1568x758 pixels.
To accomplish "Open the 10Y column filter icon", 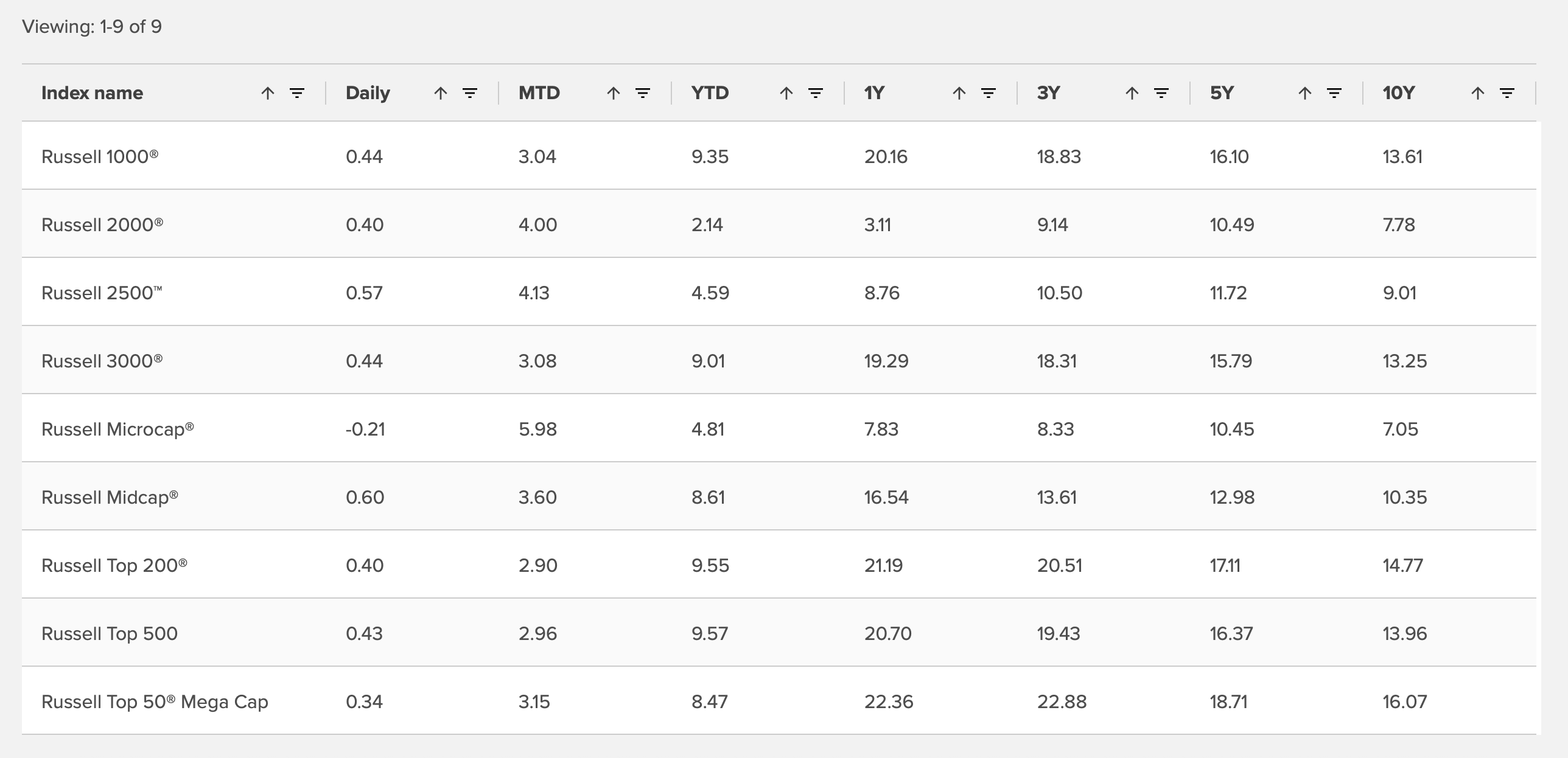I will tap(1507, 93).
